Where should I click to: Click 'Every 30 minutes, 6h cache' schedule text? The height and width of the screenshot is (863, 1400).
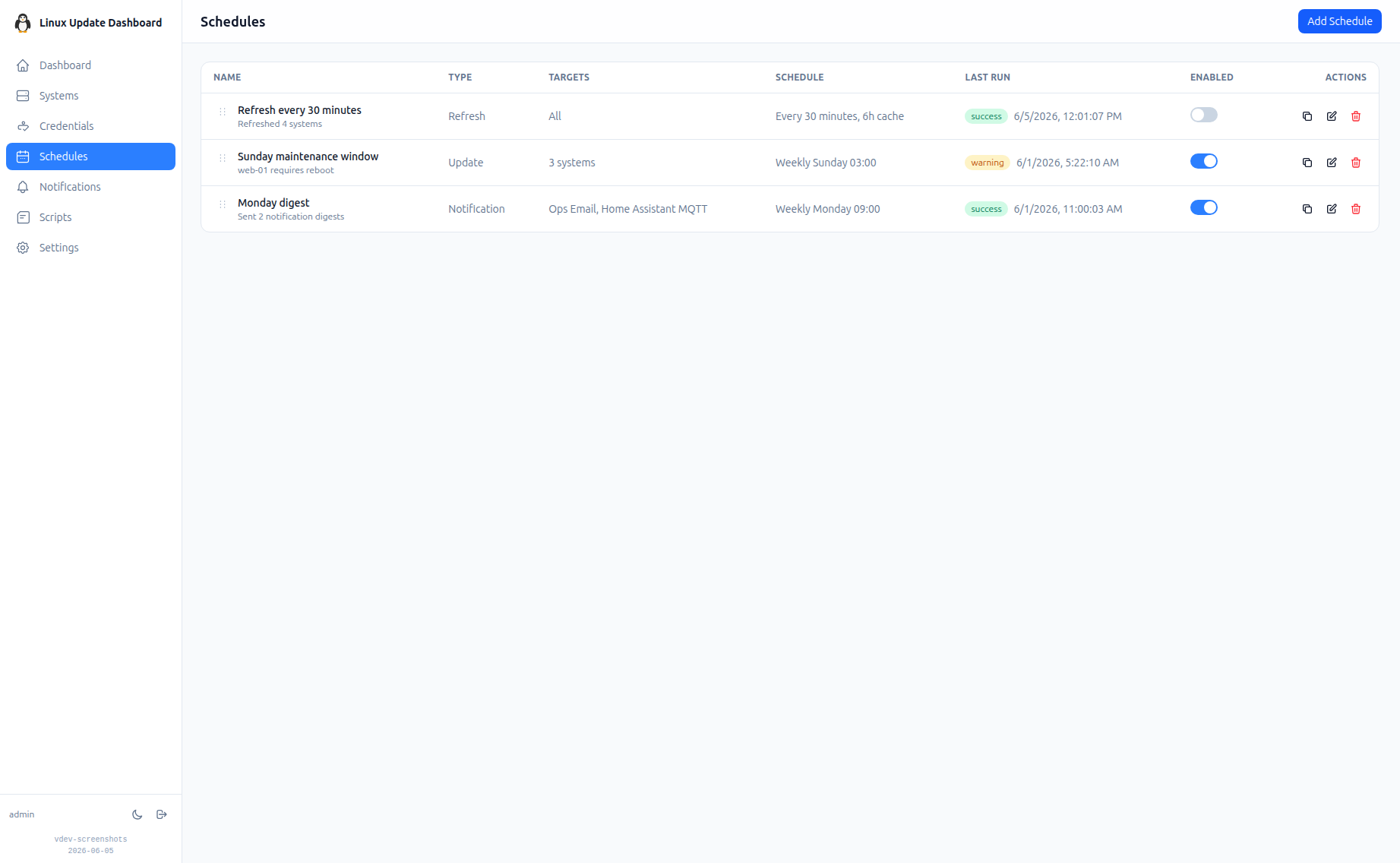(839, 116)
